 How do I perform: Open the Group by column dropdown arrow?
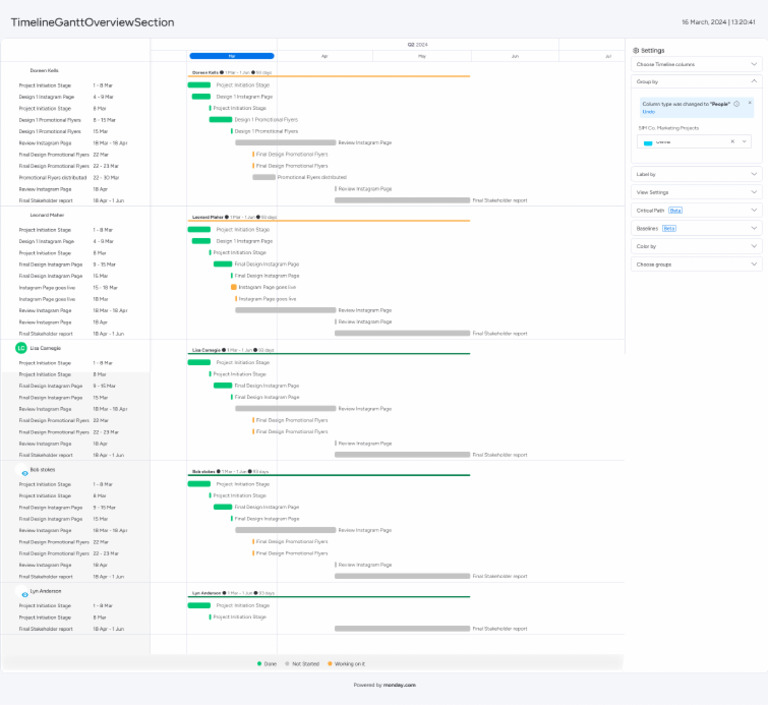click(744, 142)
